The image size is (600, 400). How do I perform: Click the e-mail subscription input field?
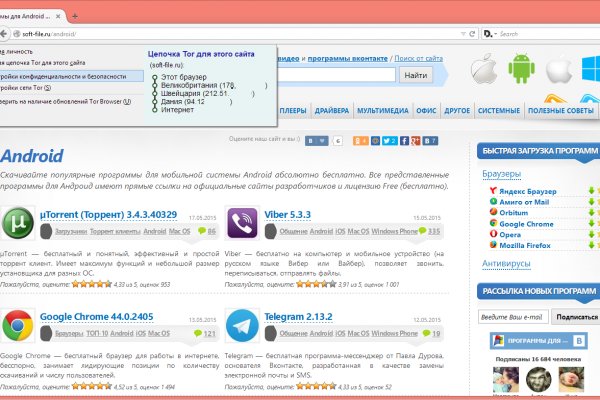(513, 317)
